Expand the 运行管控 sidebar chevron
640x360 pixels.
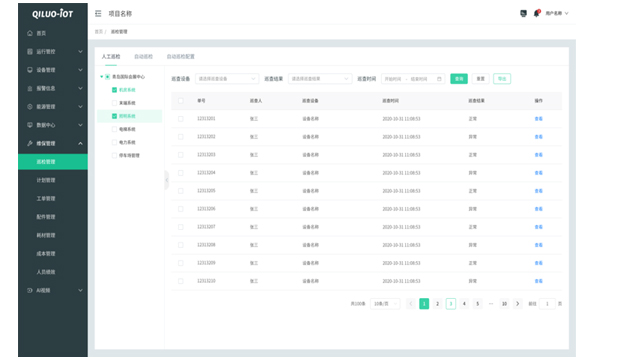[x=80, y=51]
